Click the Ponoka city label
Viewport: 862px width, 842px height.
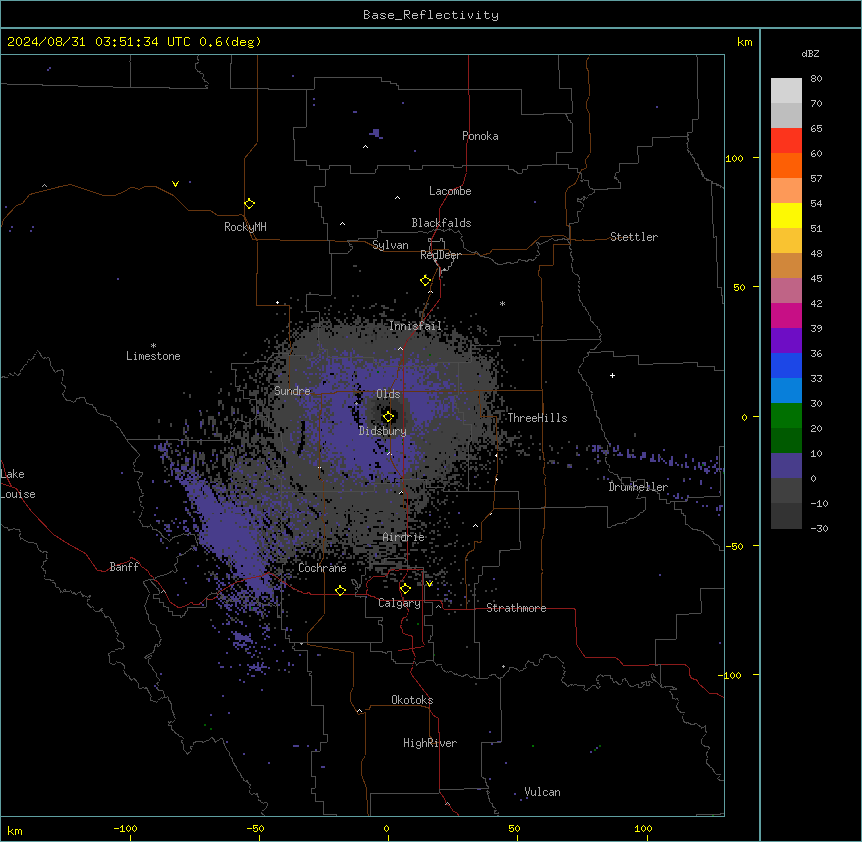pos(480,136)
